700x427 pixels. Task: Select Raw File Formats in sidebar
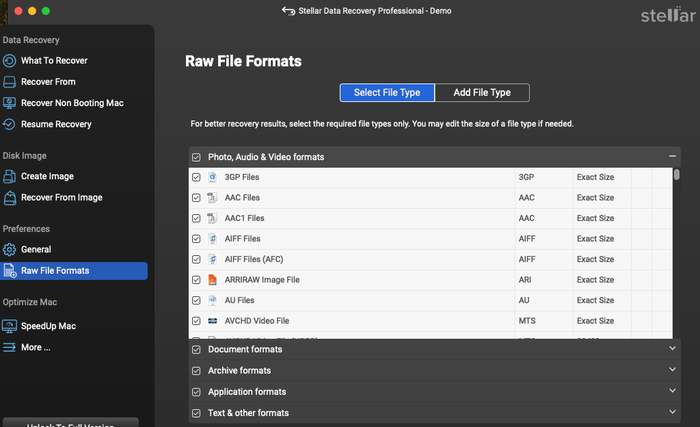[x=74, y=271]
